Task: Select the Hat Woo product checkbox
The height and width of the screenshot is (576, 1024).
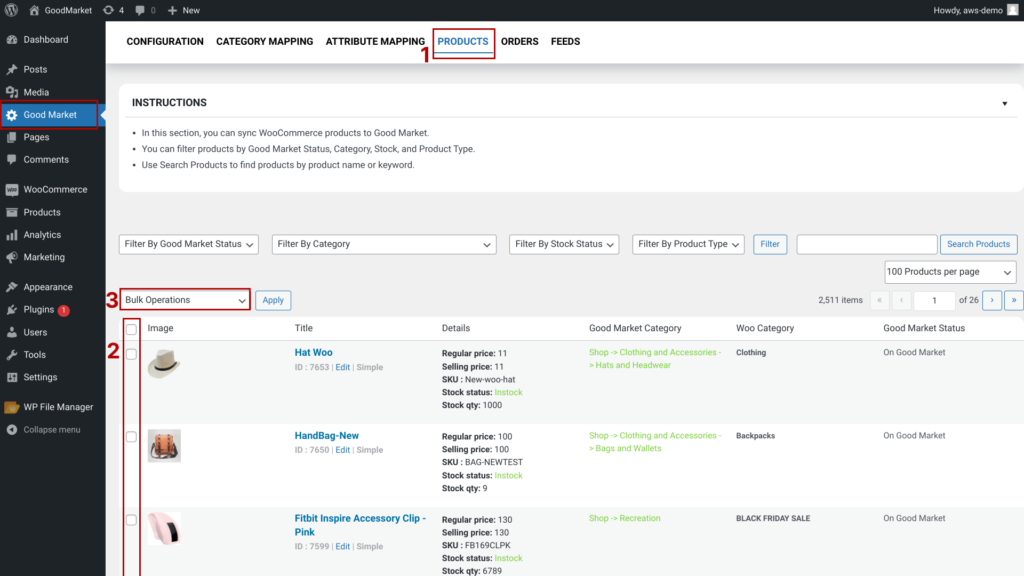Action: [131, 354]
